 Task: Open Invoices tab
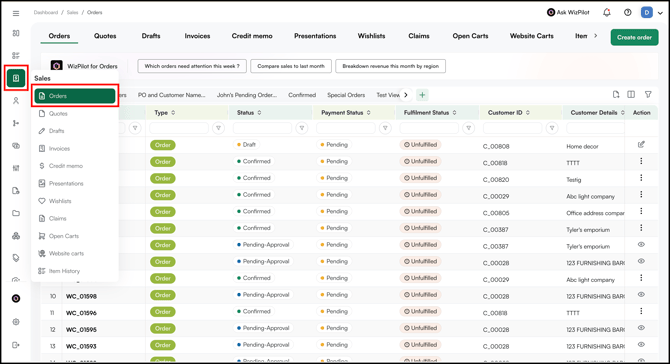click(197, 36)
